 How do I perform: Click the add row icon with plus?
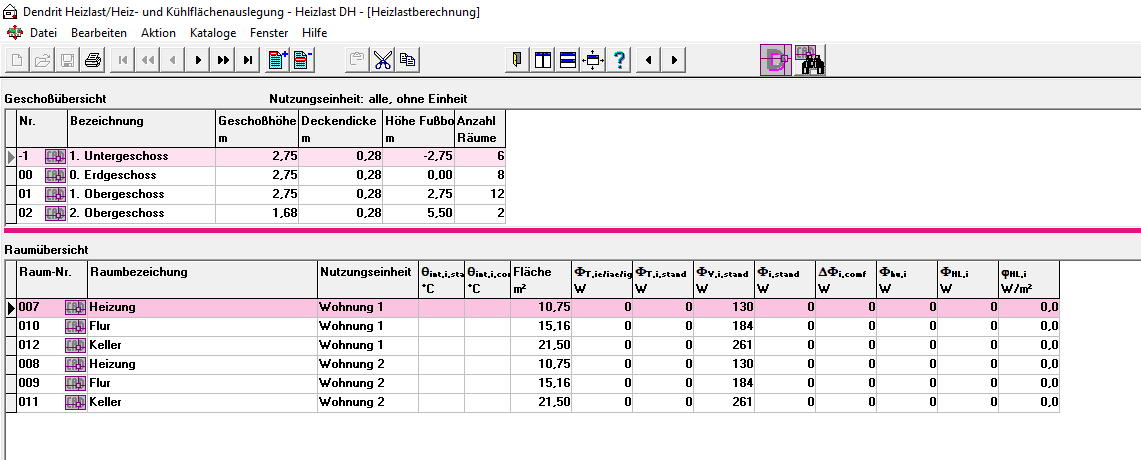pos(277,60)
